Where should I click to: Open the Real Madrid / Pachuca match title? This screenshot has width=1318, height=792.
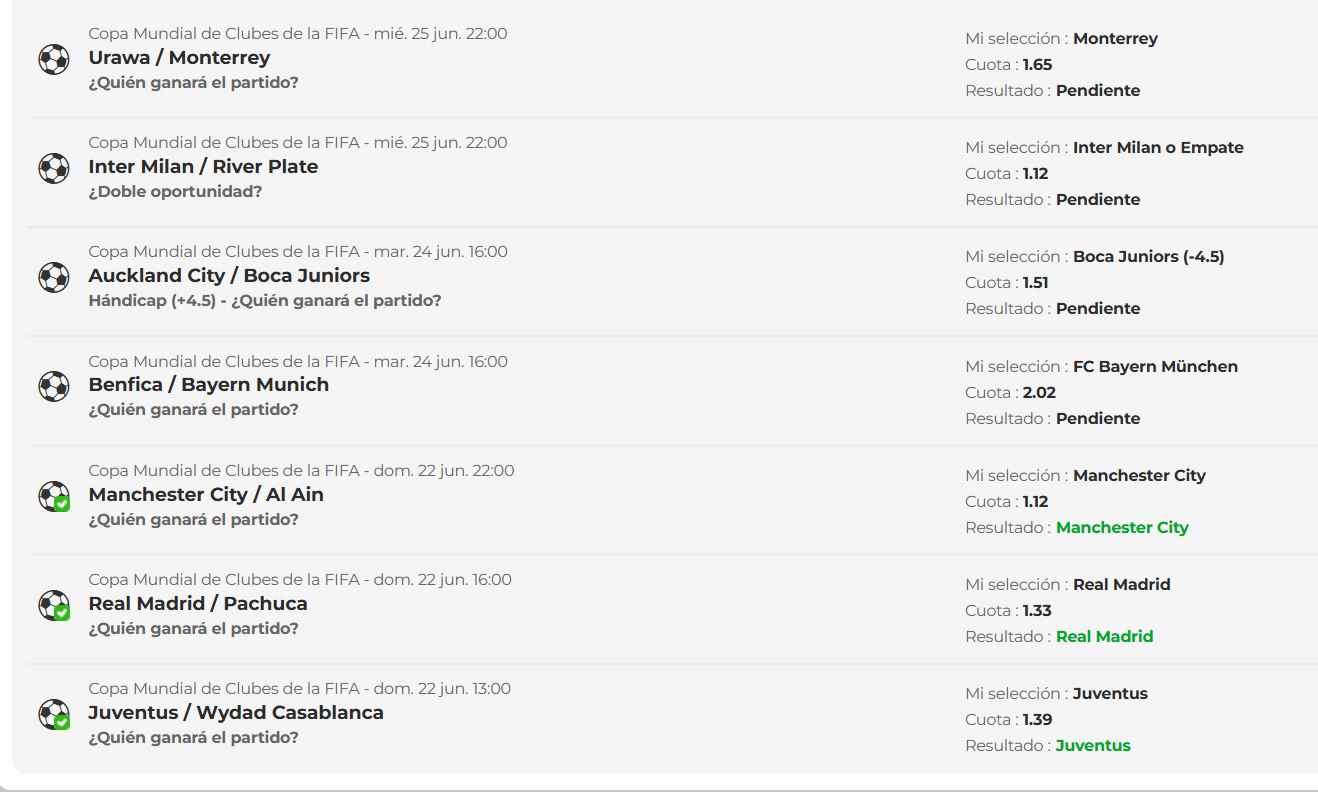(x=198, y=604)
